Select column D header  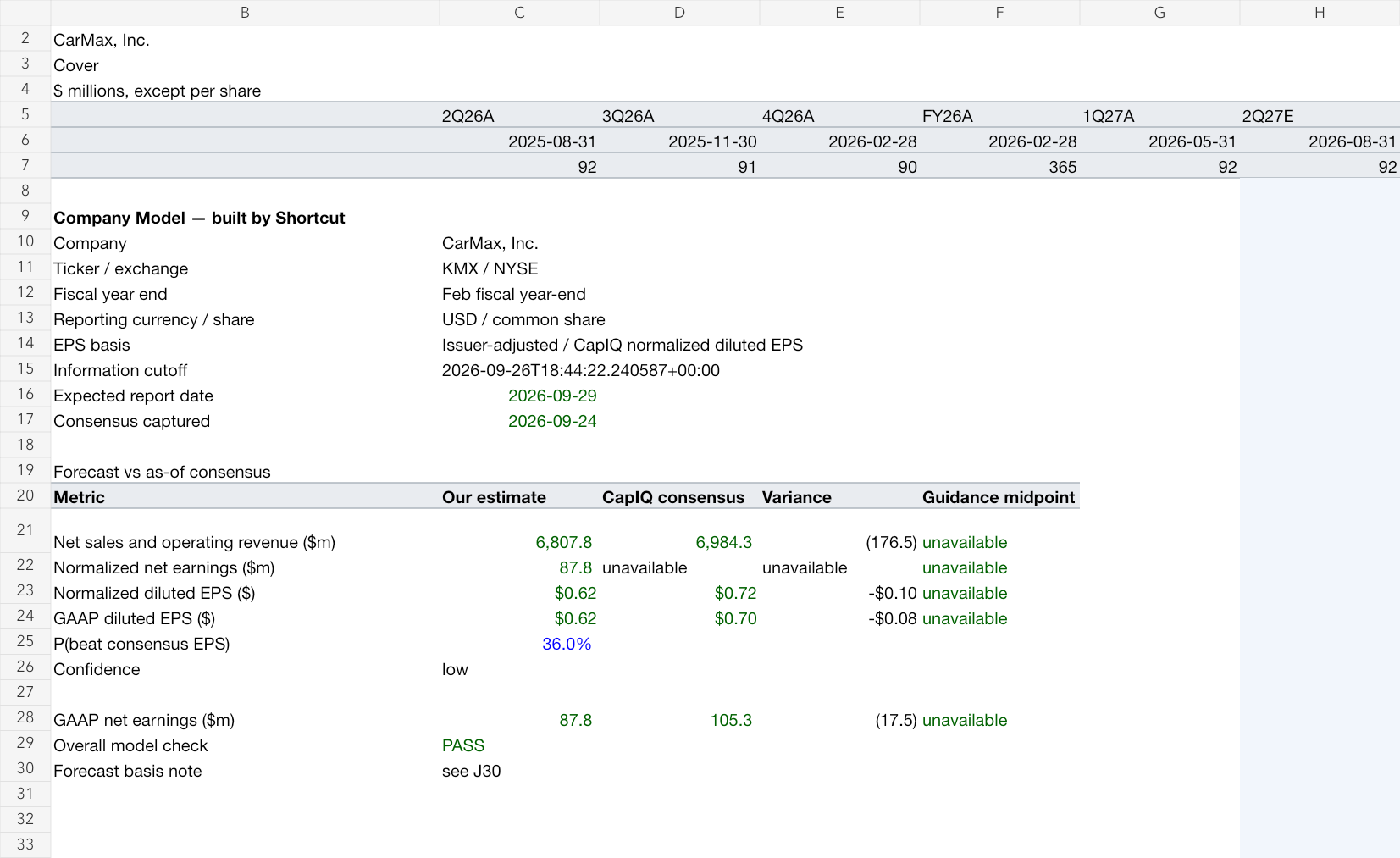tap(679, 13)
